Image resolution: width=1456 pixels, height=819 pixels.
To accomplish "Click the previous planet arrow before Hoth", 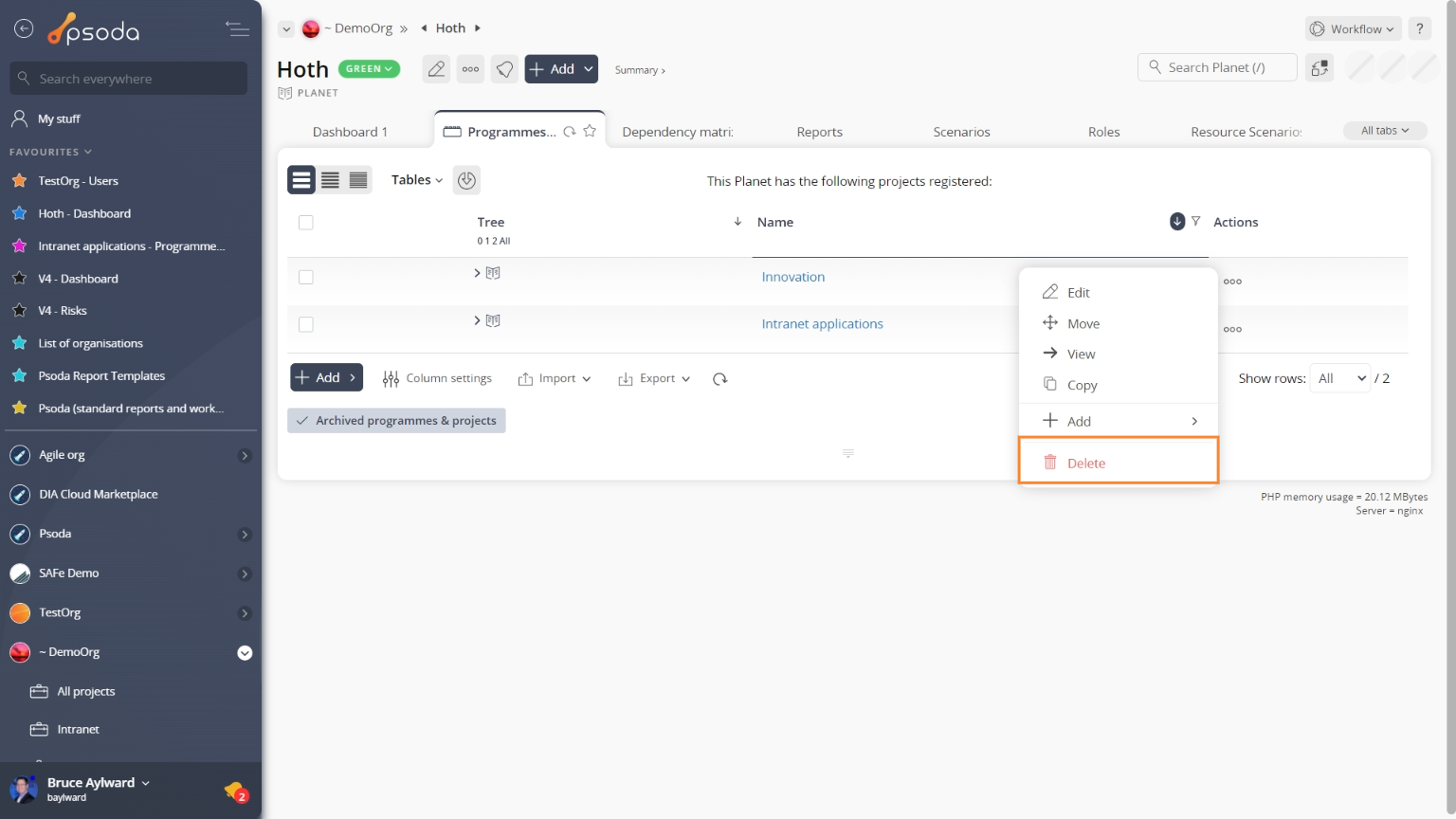I will pyautogui.click(x=424, y=28).
